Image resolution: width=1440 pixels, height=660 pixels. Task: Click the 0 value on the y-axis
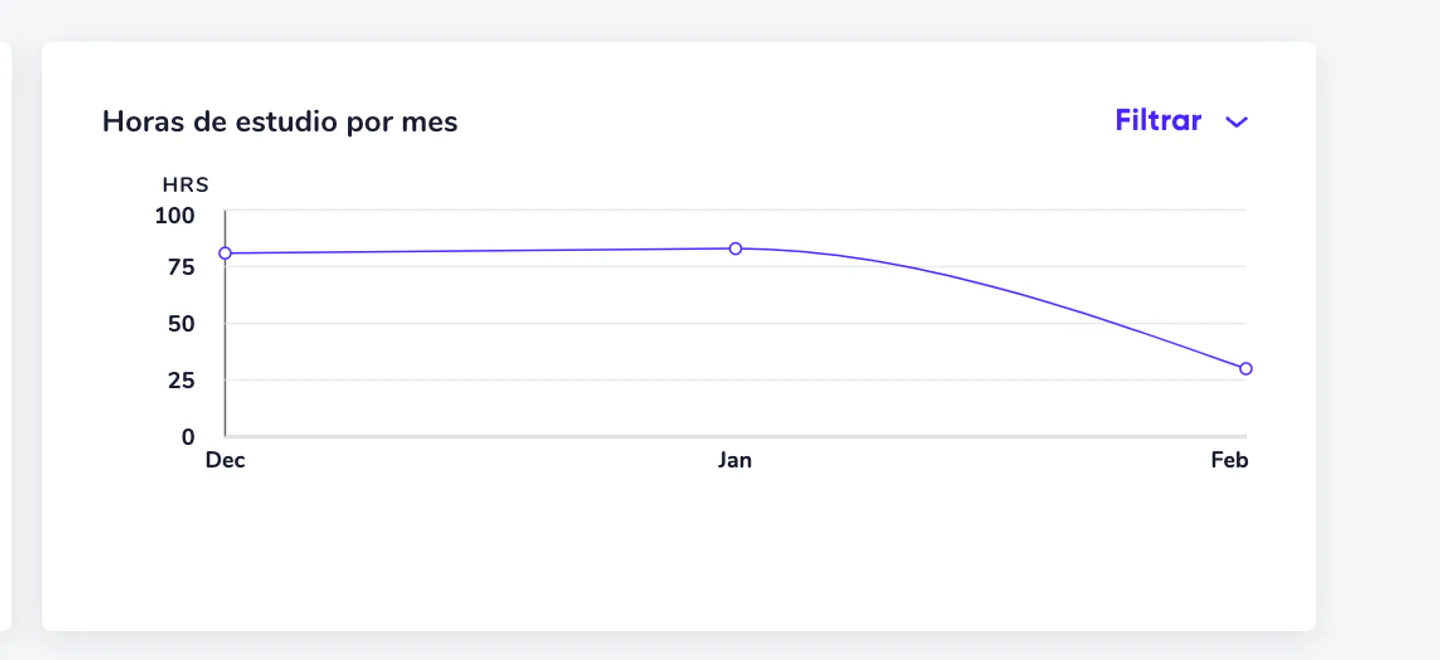click(x=188, y=437)
